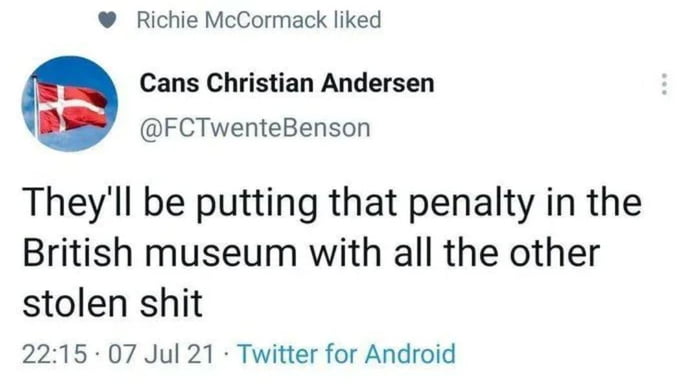The height and width of the screenshot is (384, 700).
Task: Open the three-dot more options menu
Action: [664, 84]
